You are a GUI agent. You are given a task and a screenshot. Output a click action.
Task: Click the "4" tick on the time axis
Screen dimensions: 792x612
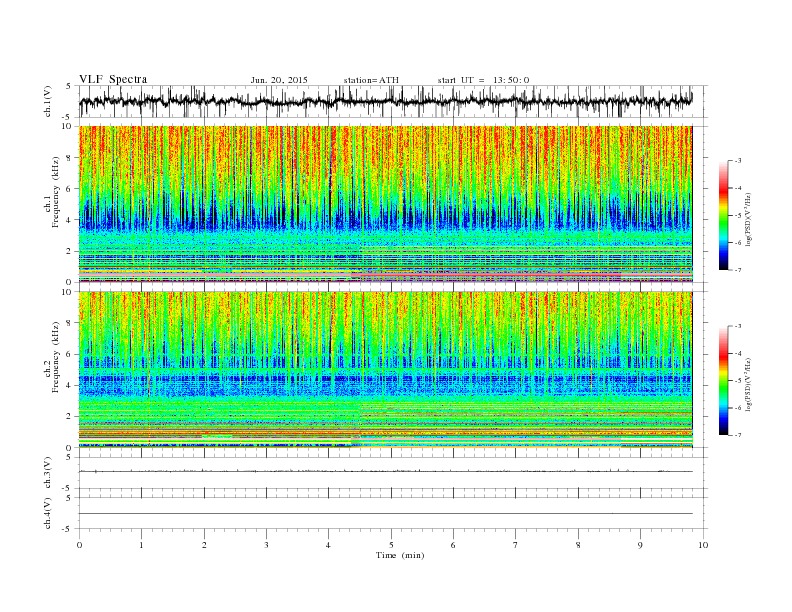point(329,545)
